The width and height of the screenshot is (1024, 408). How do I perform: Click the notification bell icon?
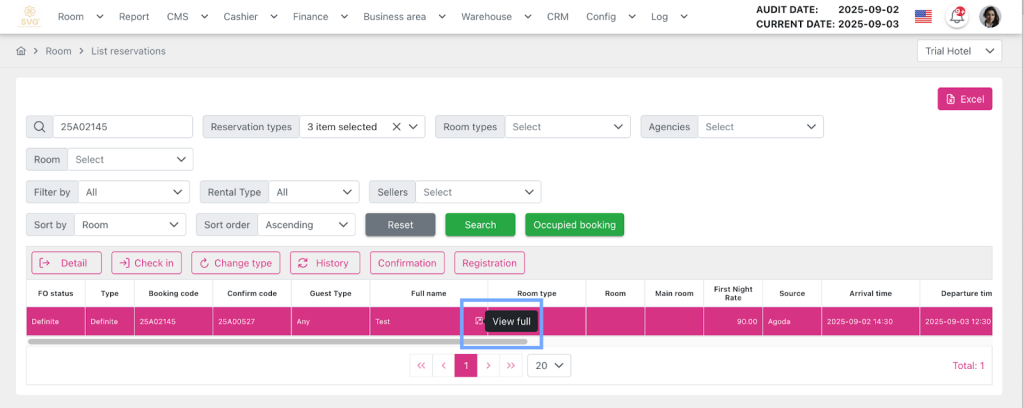pos(957,17)
